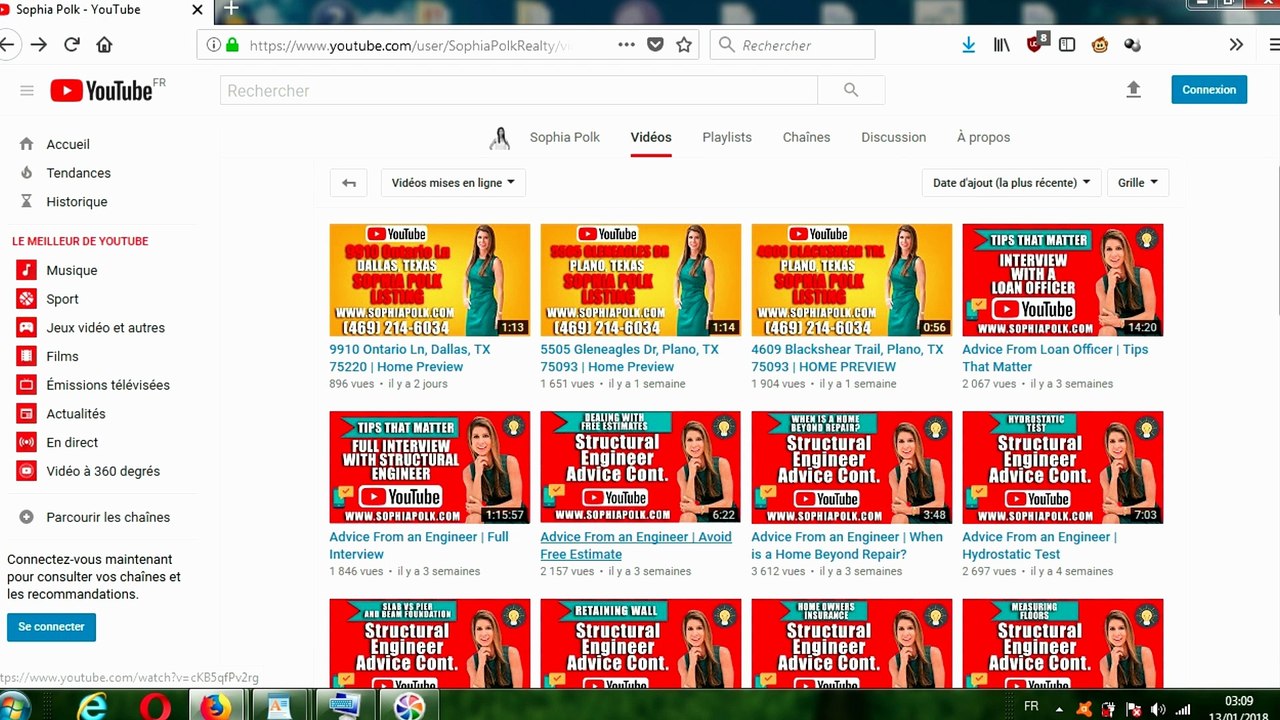The height and width of the screenshot is (720, 1280).
Task: Click the Firefox Rechercher search box
Action: [792, 45]
